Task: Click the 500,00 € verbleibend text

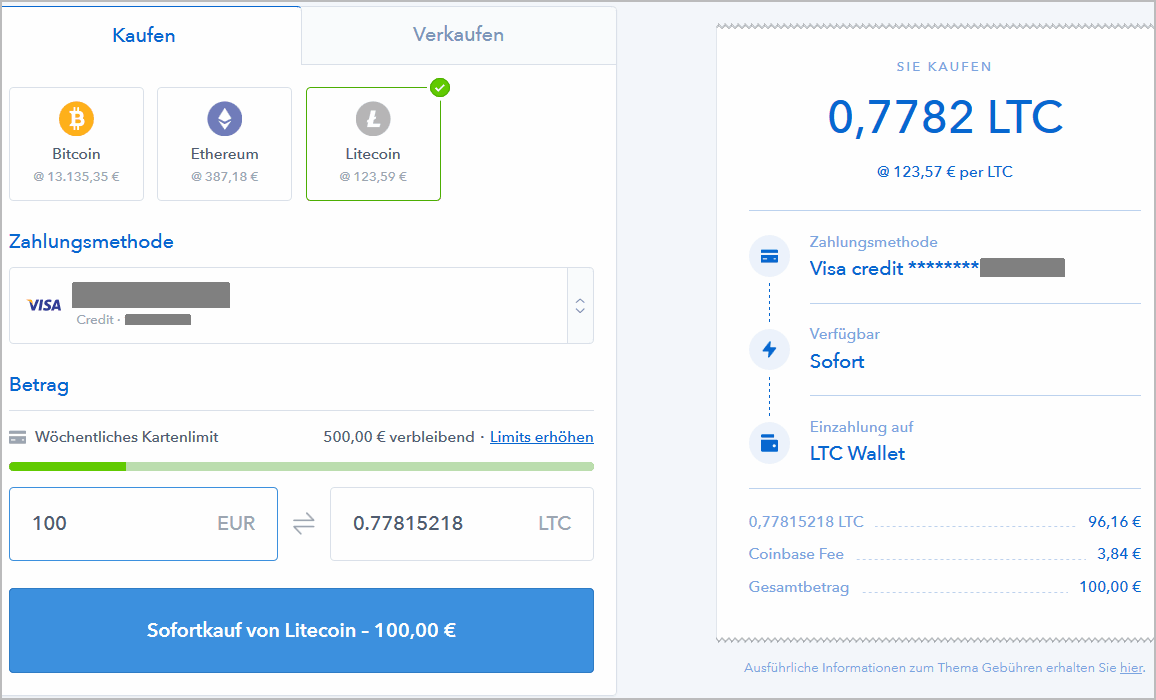Action: tap(399, 437)
